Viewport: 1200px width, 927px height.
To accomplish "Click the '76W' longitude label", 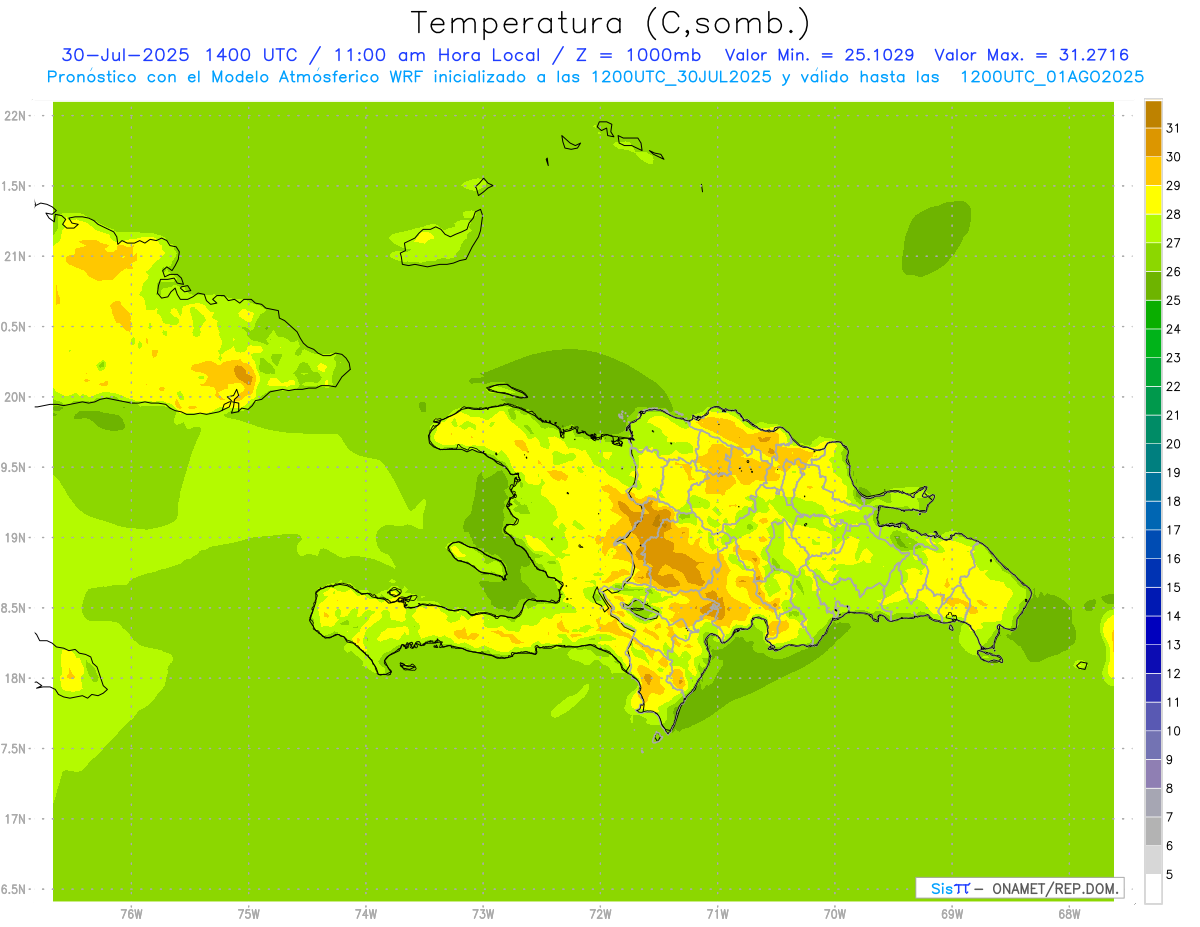I will click(x=131, y=914).
